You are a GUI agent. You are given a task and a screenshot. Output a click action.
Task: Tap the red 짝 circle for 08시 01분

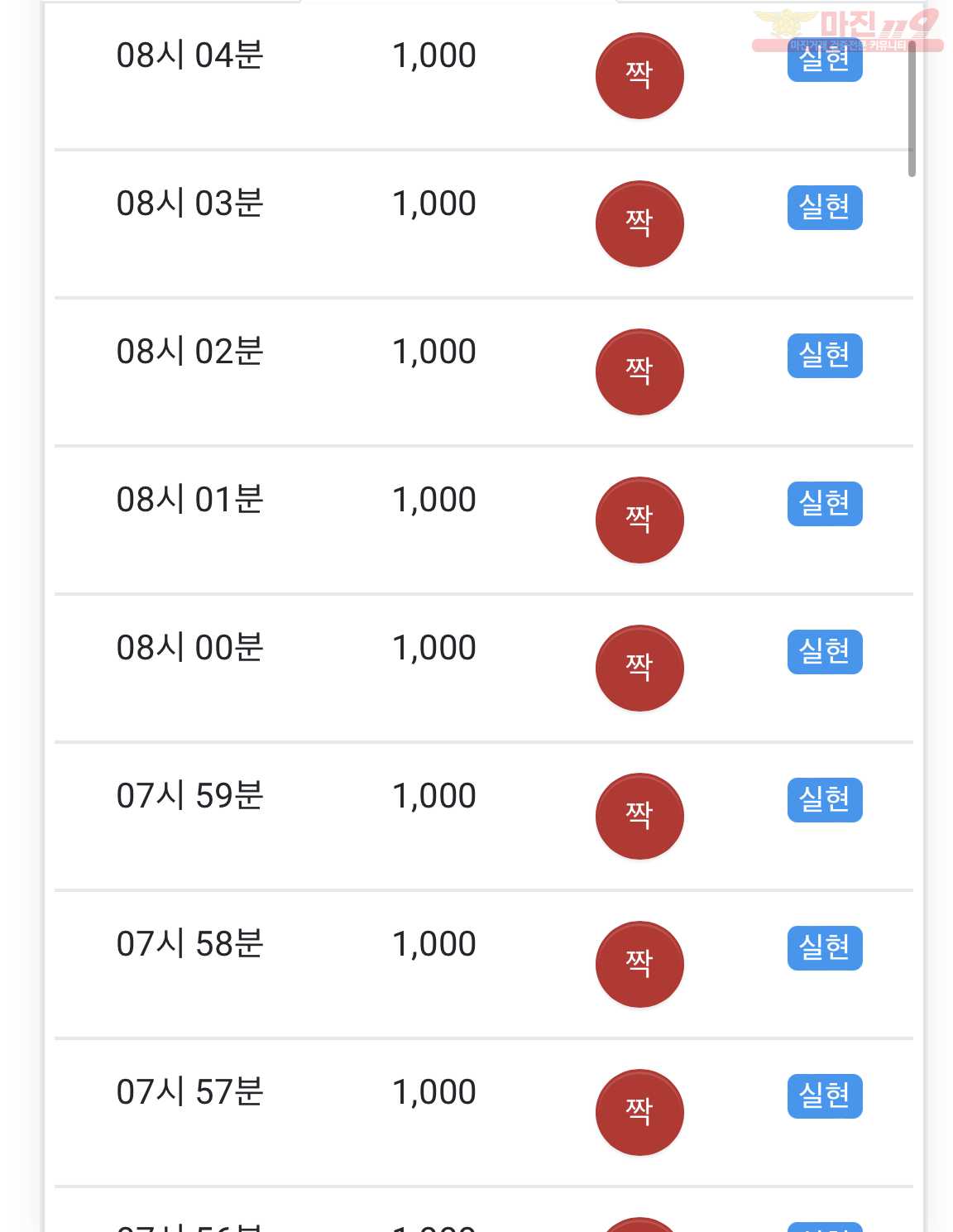639,520
